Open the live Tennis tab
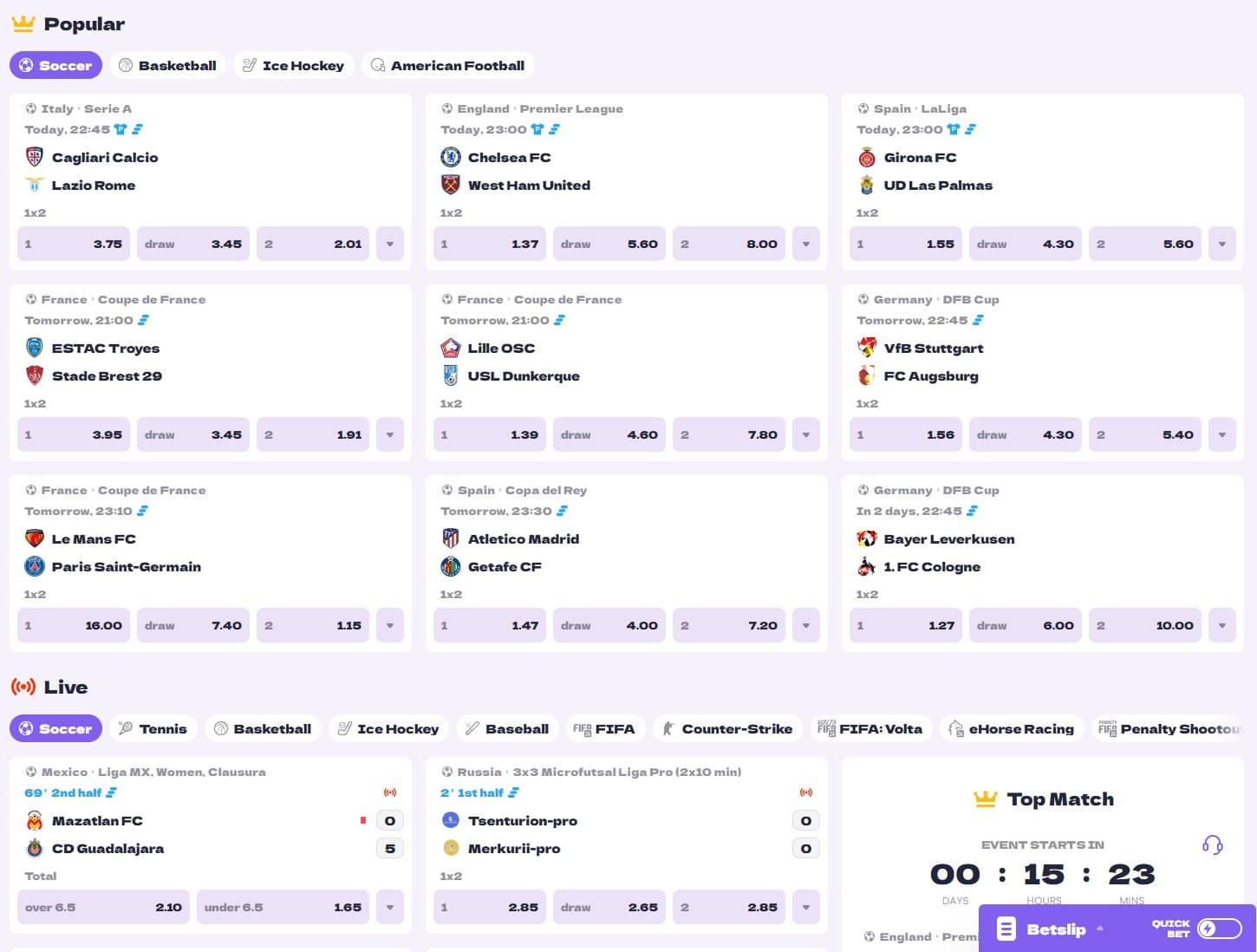The width and height of the screenshot is (1257, 952). (x=153, y=728)
